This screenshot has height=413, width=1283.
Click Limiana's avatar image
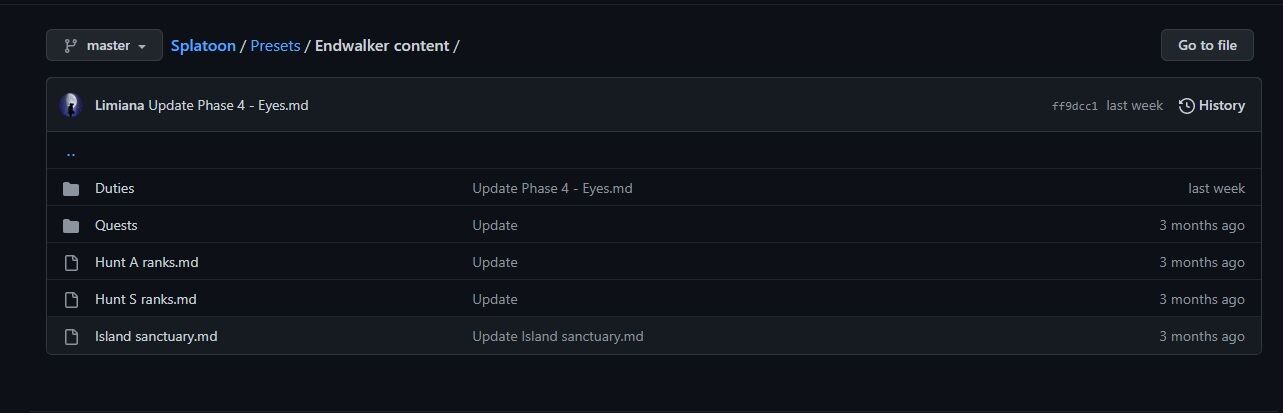point(70,105)
